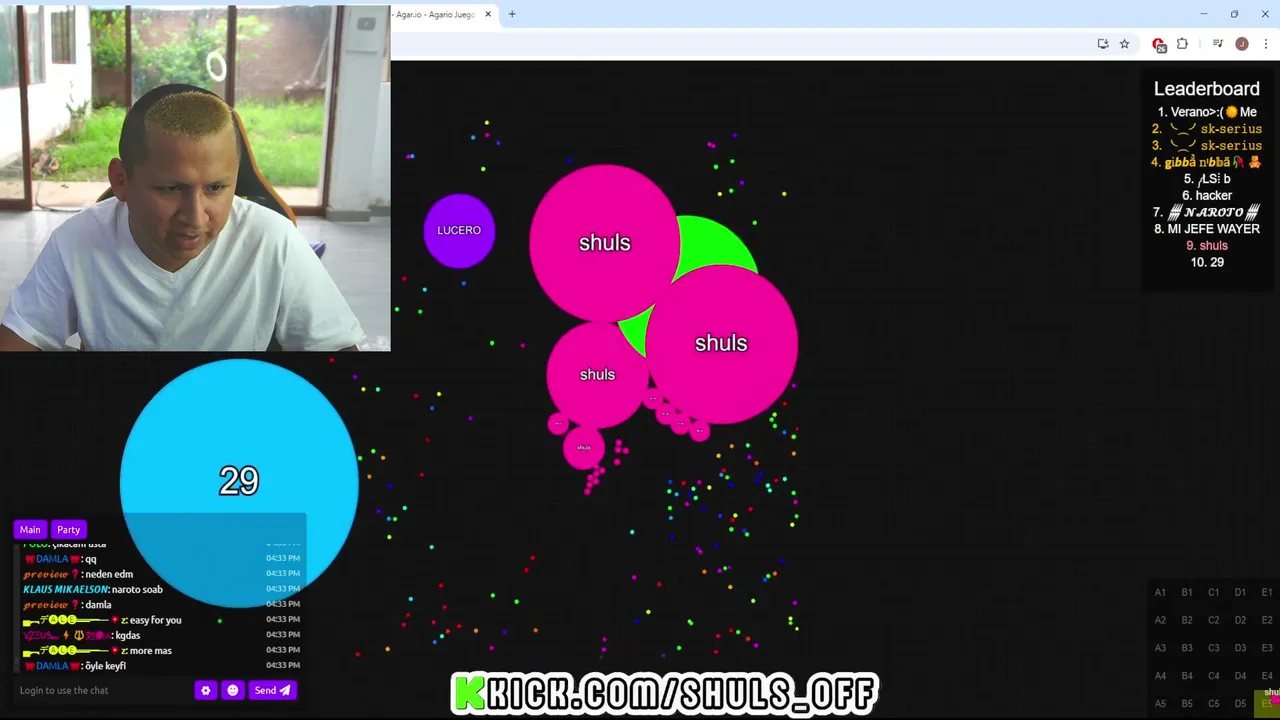This screenshot has width=1280, height=720.
Task: Click leaderboard entry '1. Verano>:('
Action: [1207, 112]
